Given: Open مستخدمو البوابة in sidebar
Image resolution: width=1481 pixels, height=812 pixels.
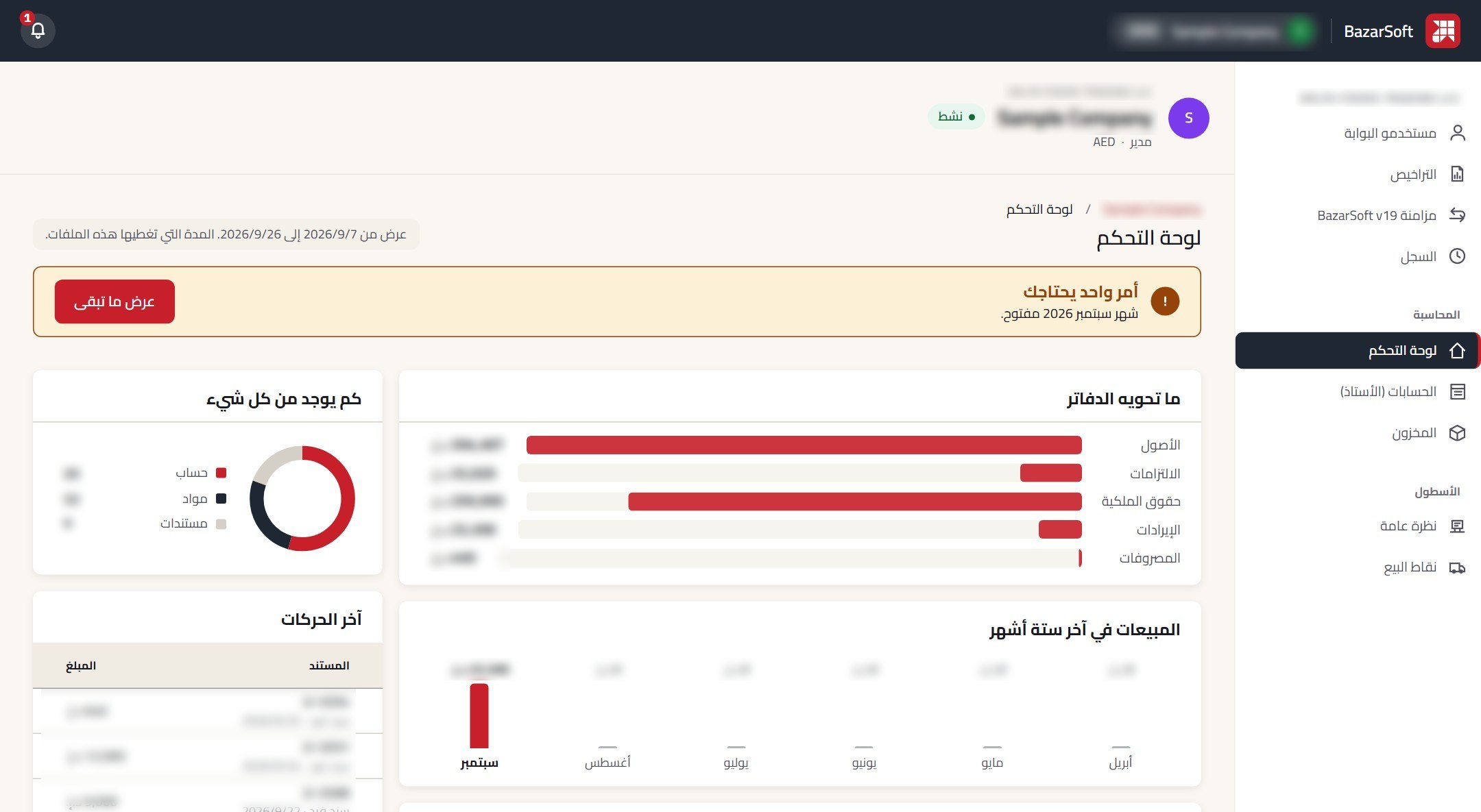Looking at the screenshot, I should pos(1358,133).
